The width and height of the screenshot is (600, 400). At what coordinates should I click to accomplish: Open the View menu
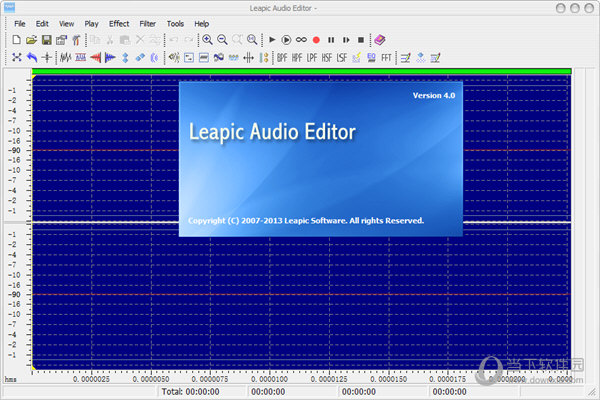(66, 24)
